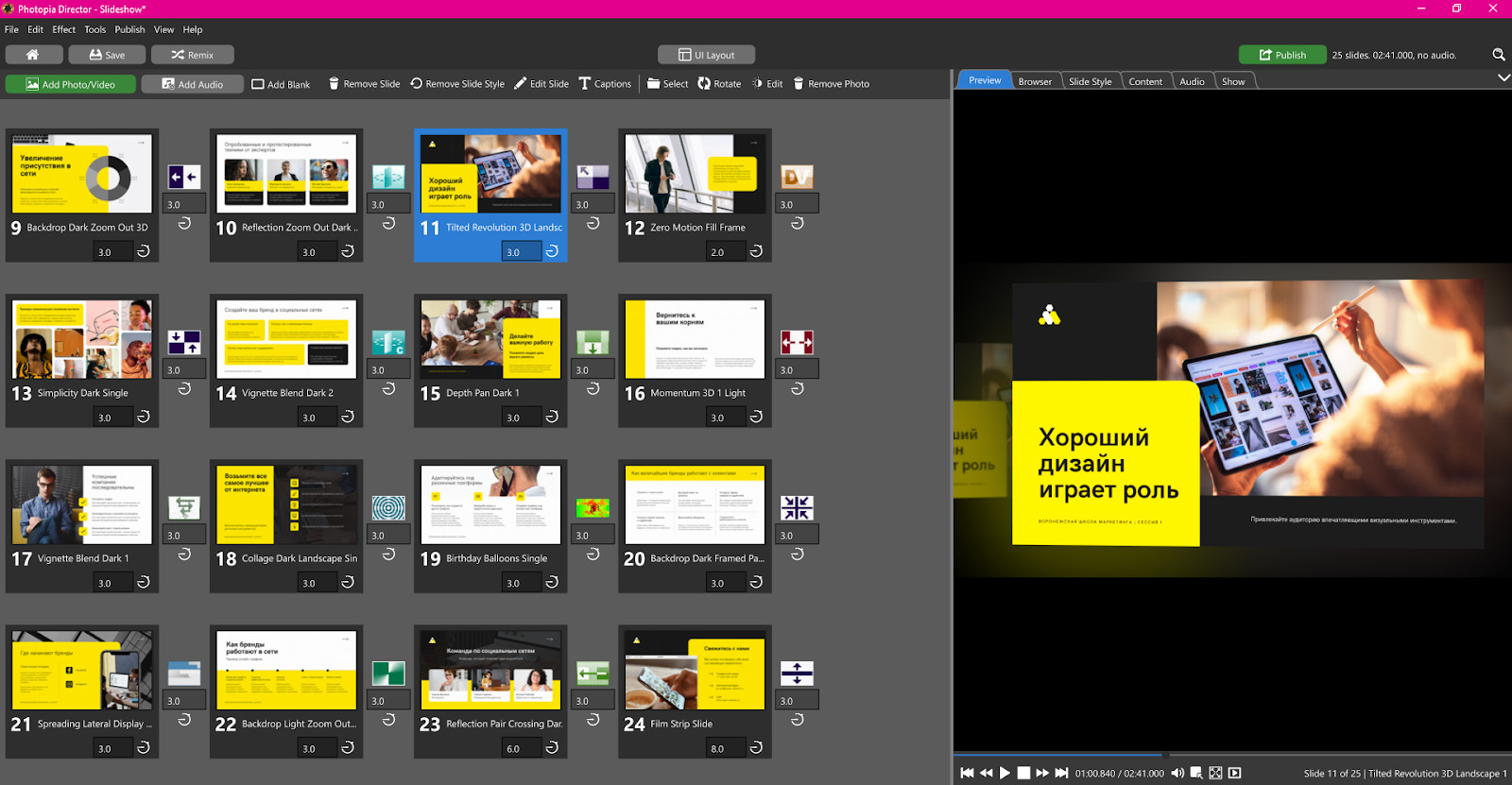The height and width of the screenshot is (785, 1512).
Task: Click the transition icon after slide 12
Action: pos(797,177)
